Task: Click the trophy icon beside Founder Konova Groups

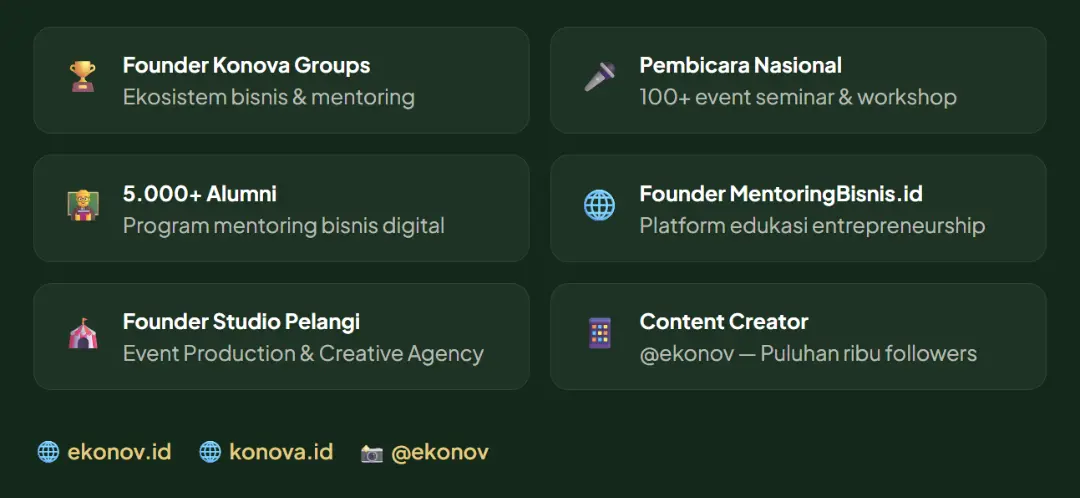Action: click(x=83, y=76)
